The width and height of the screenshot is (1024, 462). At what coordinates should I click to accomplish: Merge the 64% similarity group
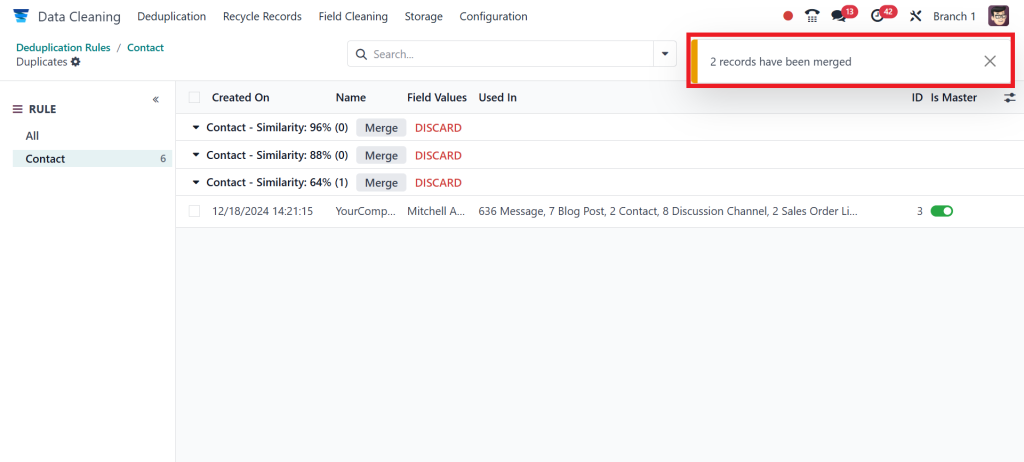(x=381, y=182)
